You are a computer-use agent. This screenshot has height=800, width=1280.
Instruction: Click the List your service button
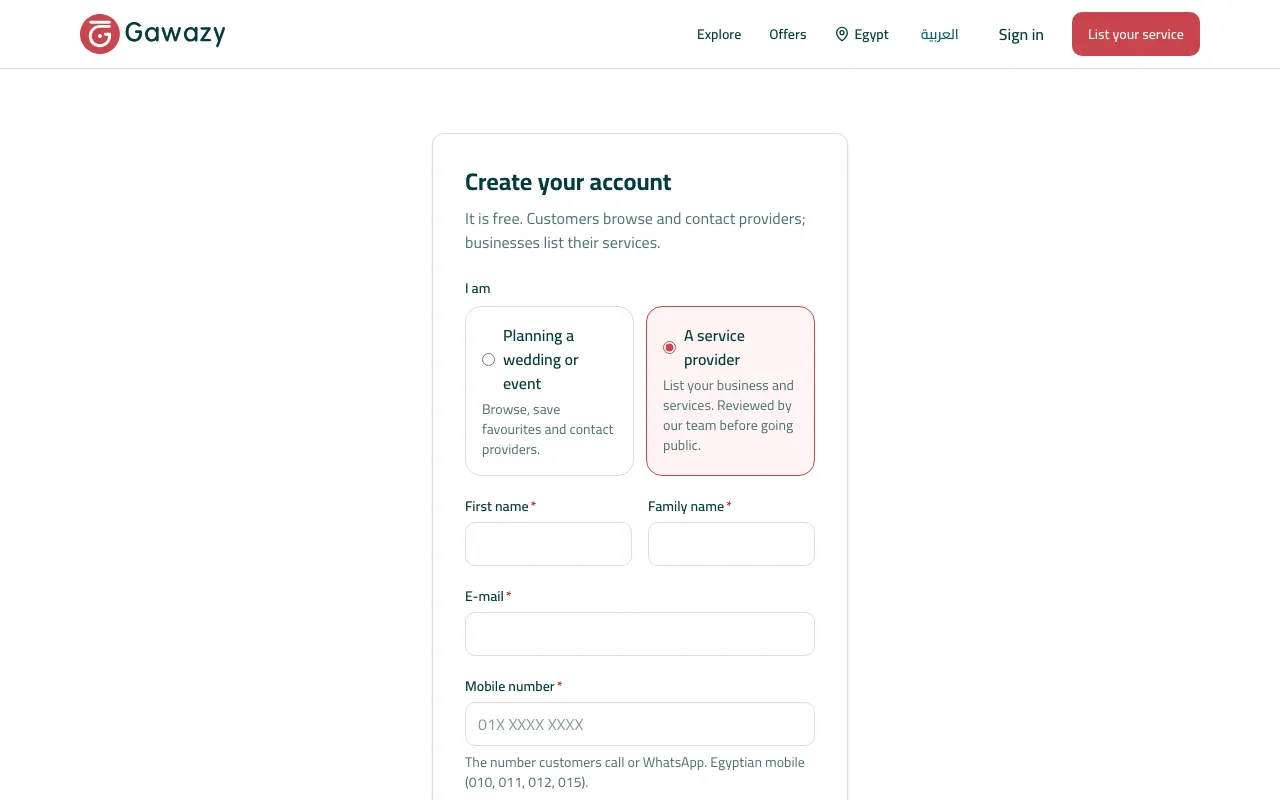[x=1136, y=34]
